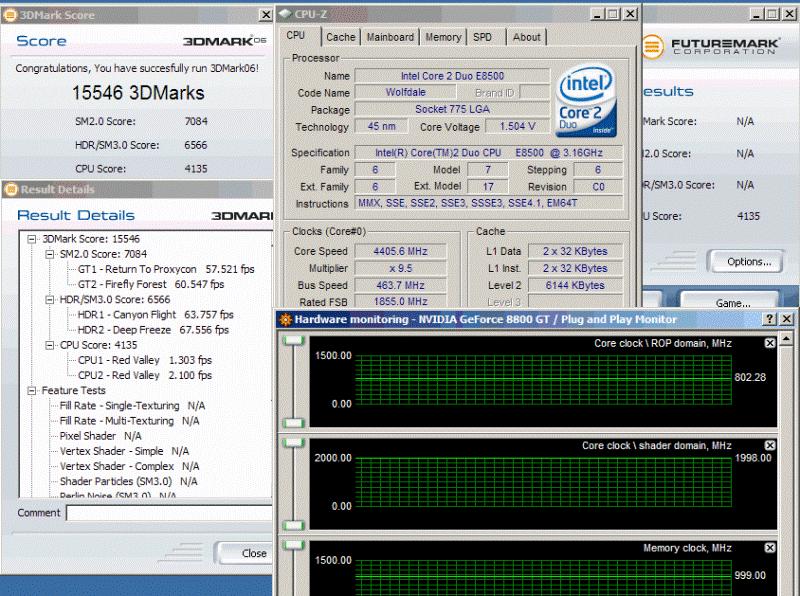Click the Rated FSB value 1855.0 MHz
Viewport: 800px width, 596px height.
click(x=401, y=302)
